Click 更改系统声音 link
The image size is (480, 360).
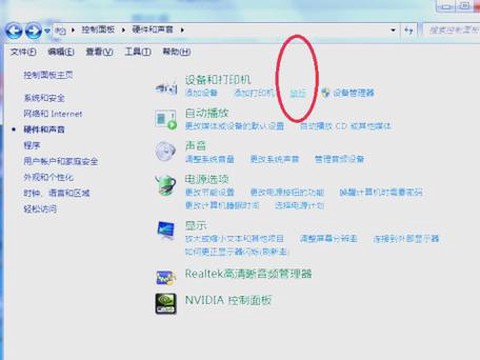tap(275, 159)
